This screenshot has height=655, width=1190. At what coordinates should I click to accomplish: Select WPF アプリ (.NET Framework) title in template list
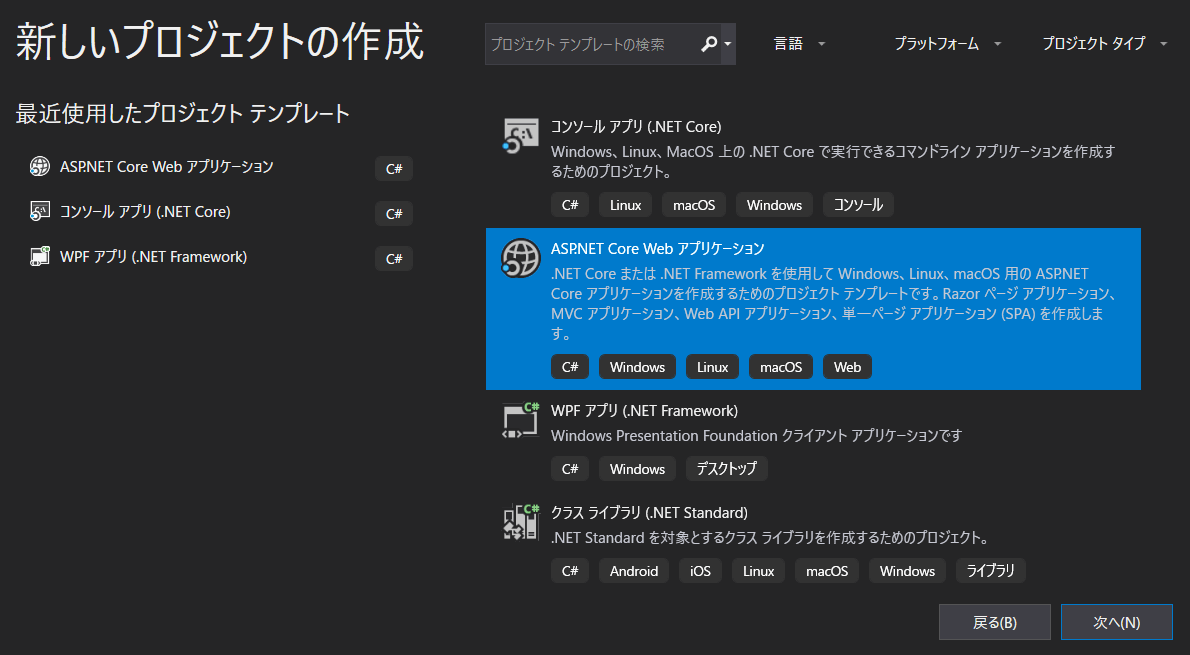644,411
